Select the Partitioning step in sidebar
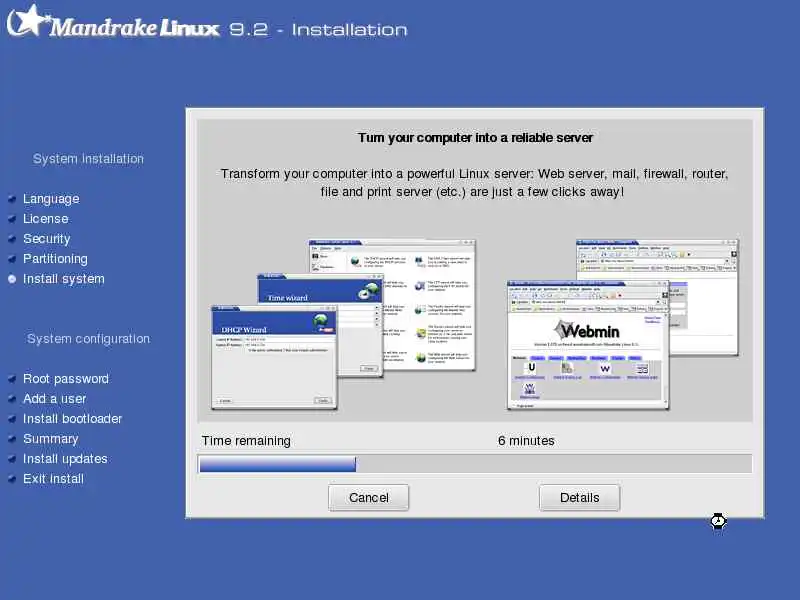Screen dimensions: 800x600 click(x=55, y=259)
